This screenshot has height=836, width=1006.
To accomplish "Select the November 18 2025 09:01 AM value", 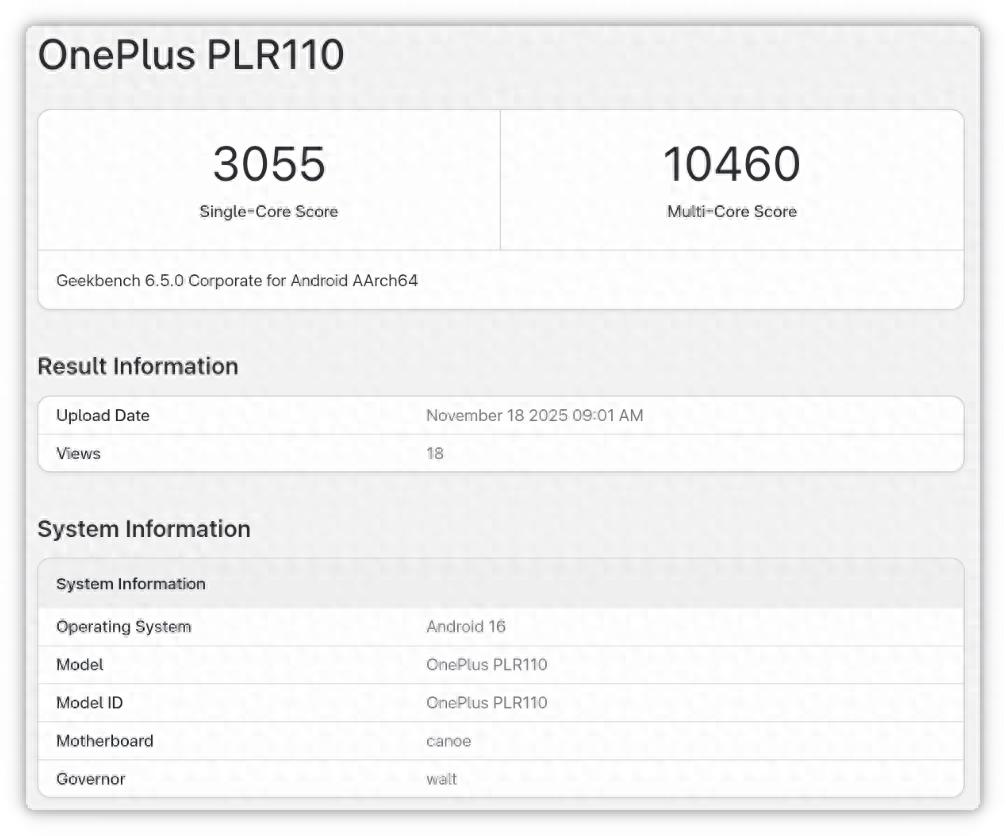I will click(x=534, y=415).
